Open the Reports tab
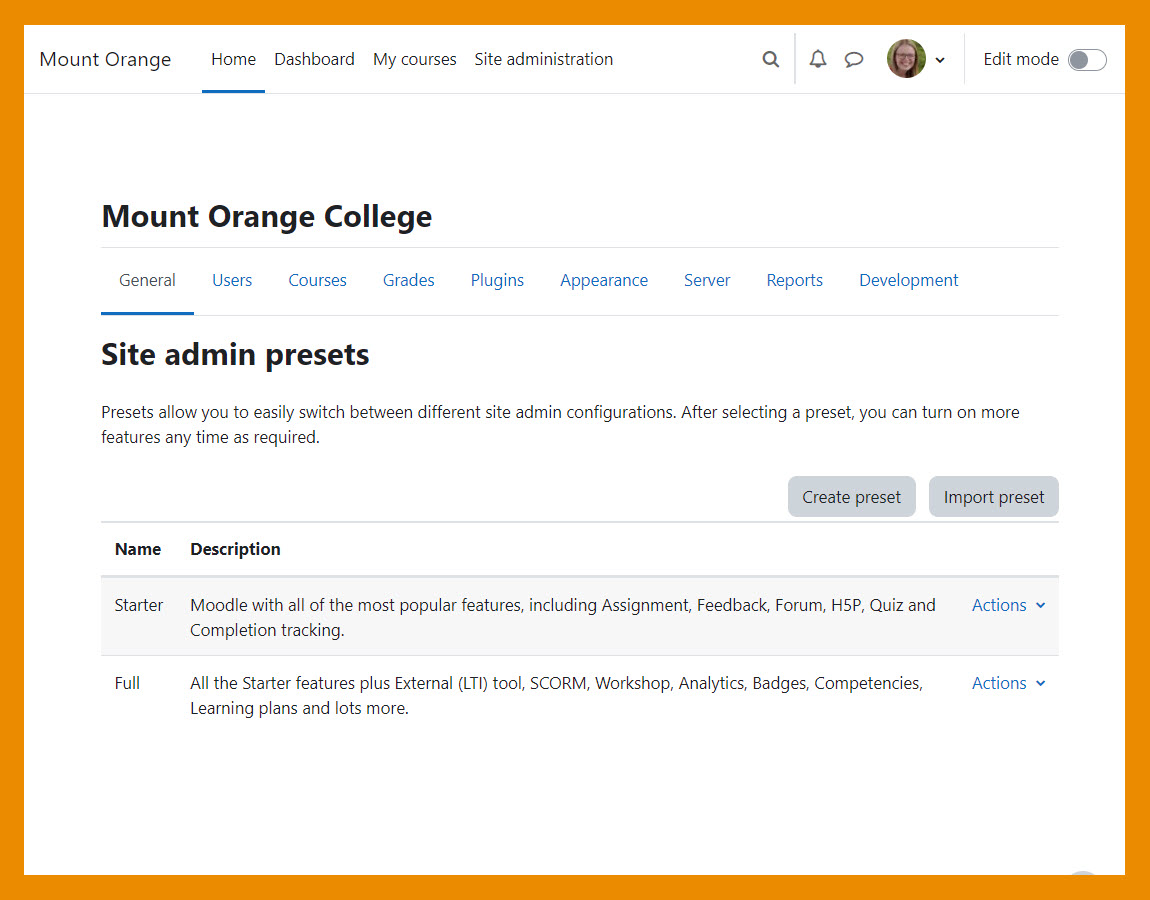Image resolution: width=1150 pixels, height=900 pixels. point(794,280)
